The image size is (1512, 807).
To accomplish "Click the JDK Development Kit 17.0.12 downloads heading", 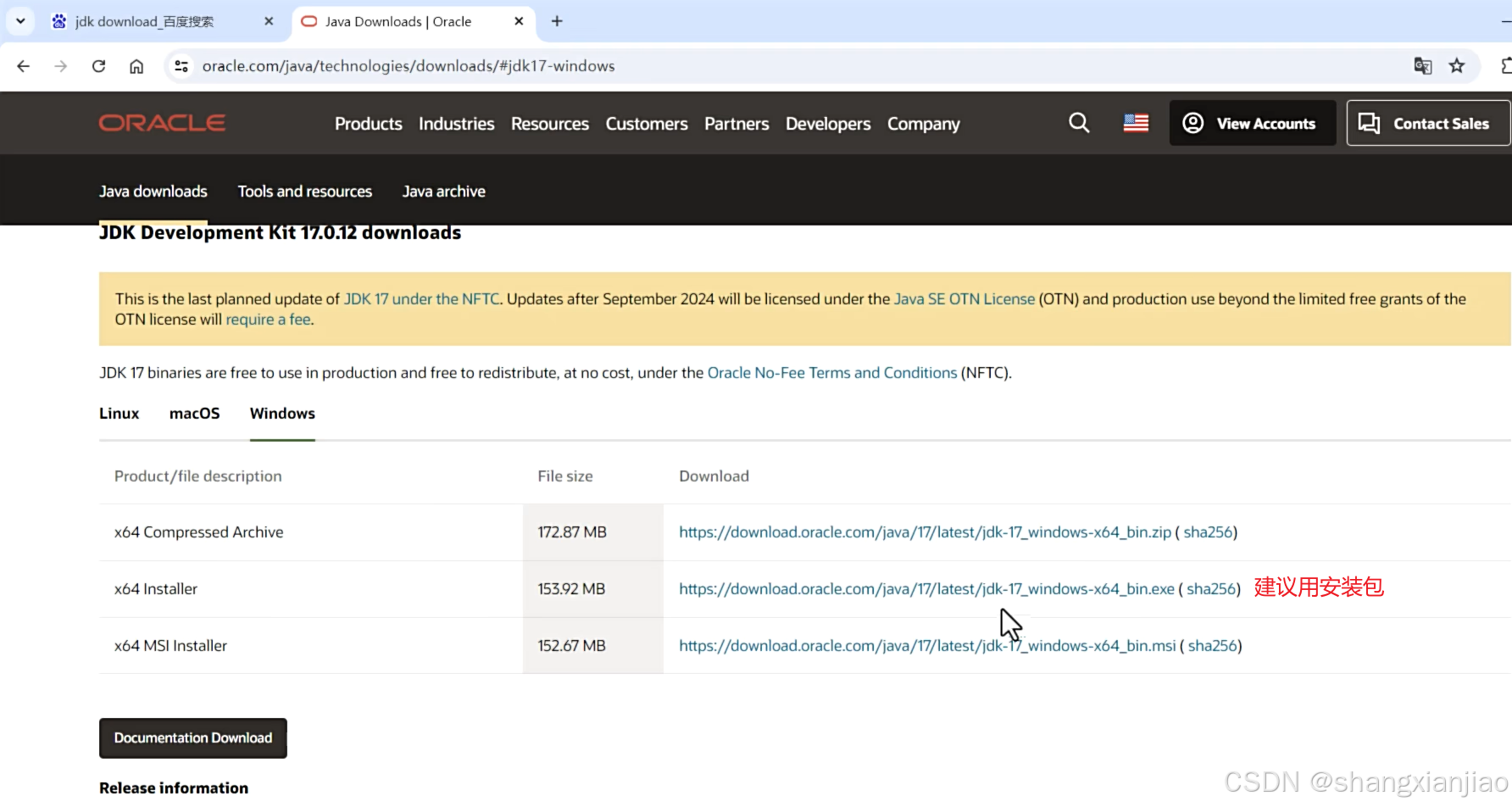I will click(281, 233).
